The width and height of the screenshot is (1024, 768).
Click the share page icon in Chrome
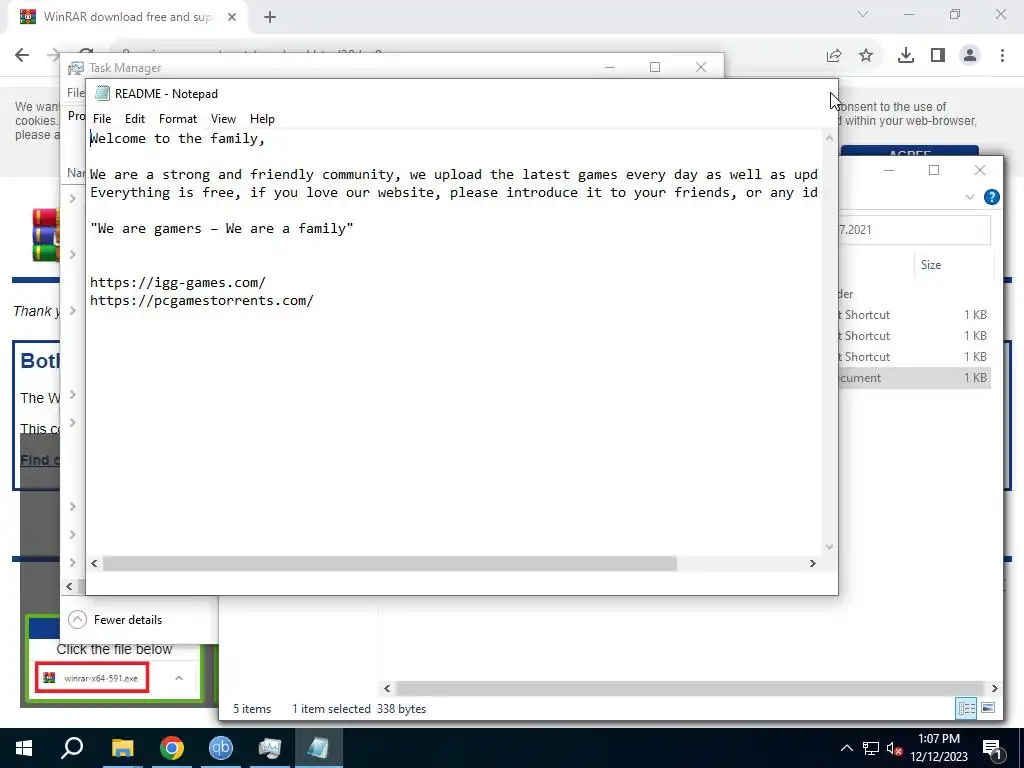(x=834, y=56)
